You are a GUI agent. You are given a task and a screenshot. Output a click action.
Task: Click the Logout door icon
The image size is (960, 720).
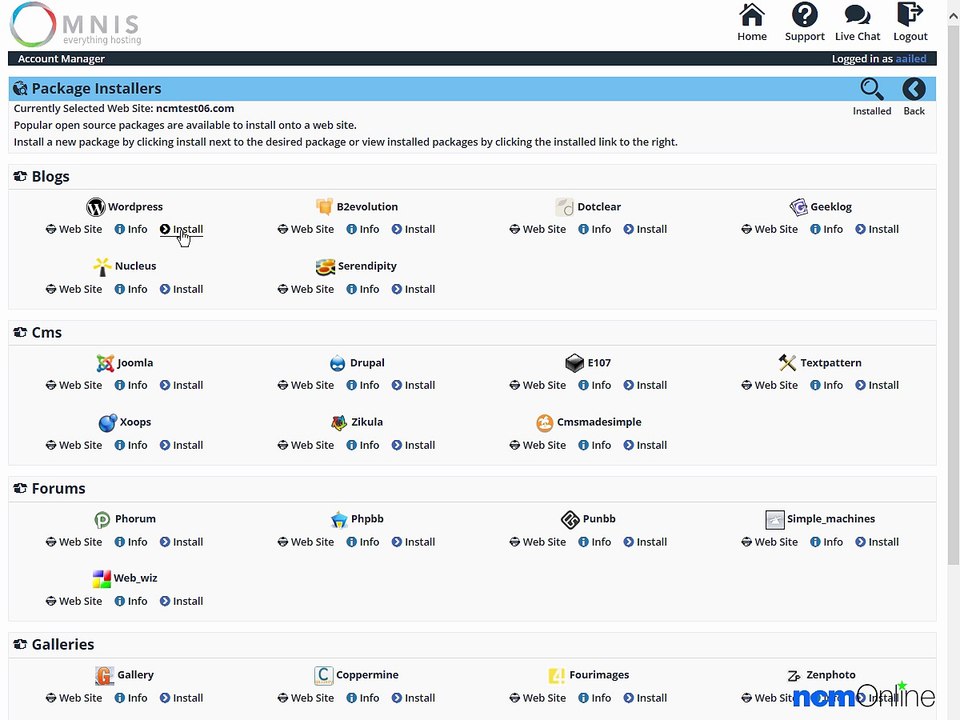point(910,15)
